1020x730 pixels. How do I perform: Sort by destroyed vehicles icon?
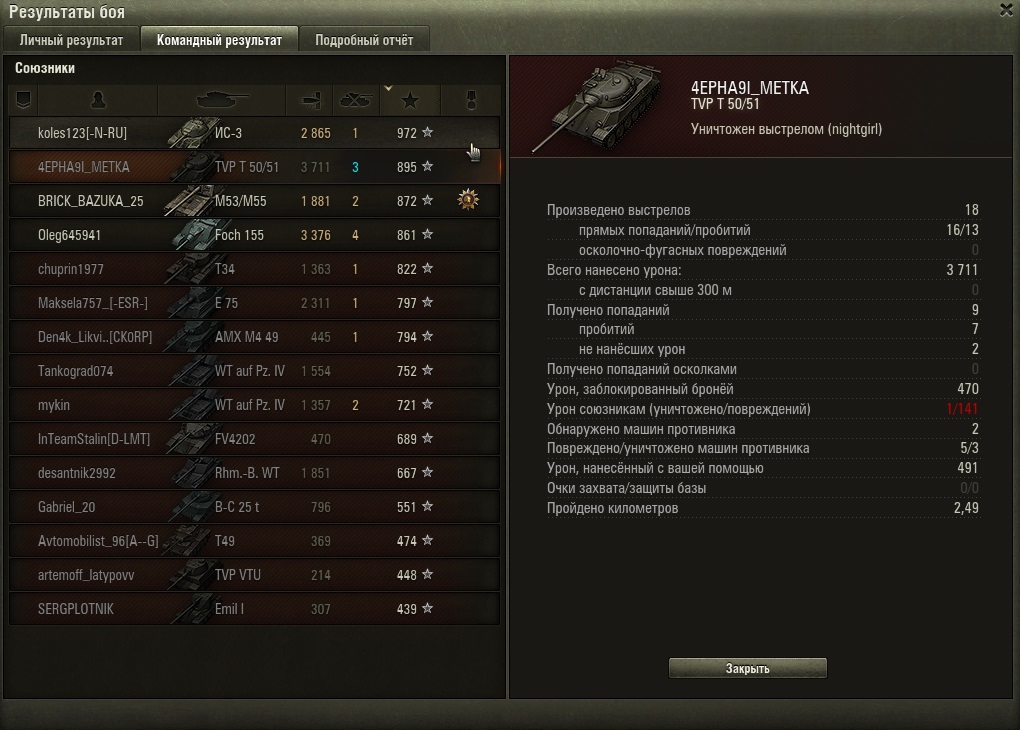(x=356, y=100)
